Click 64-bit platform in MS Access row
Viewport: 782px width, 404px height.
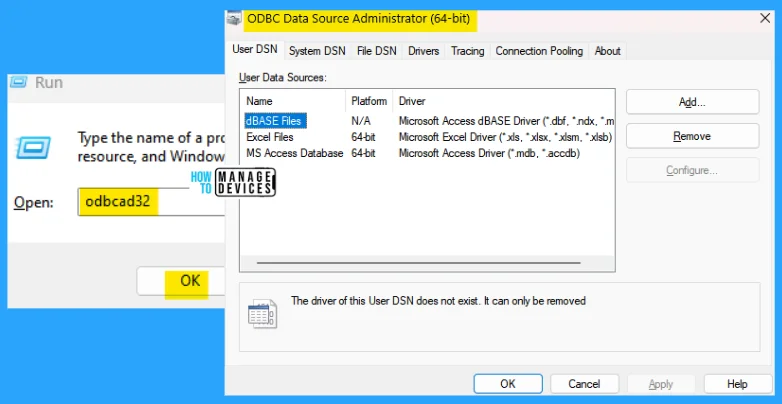(x=363, y=153)
